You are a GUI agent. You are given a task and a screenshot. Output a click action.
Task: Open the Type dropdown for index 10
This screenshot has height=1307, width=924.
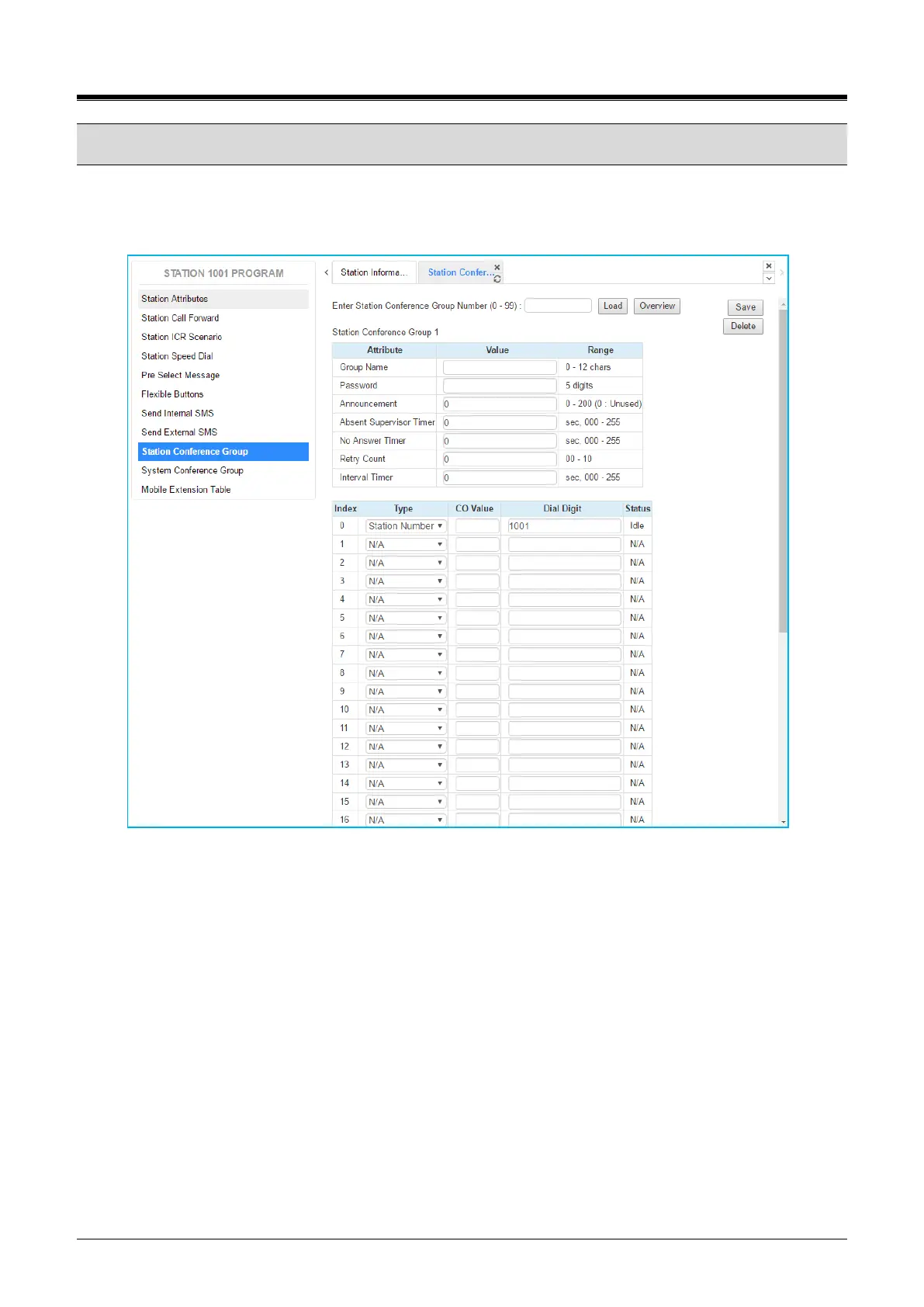pos(406,710)
